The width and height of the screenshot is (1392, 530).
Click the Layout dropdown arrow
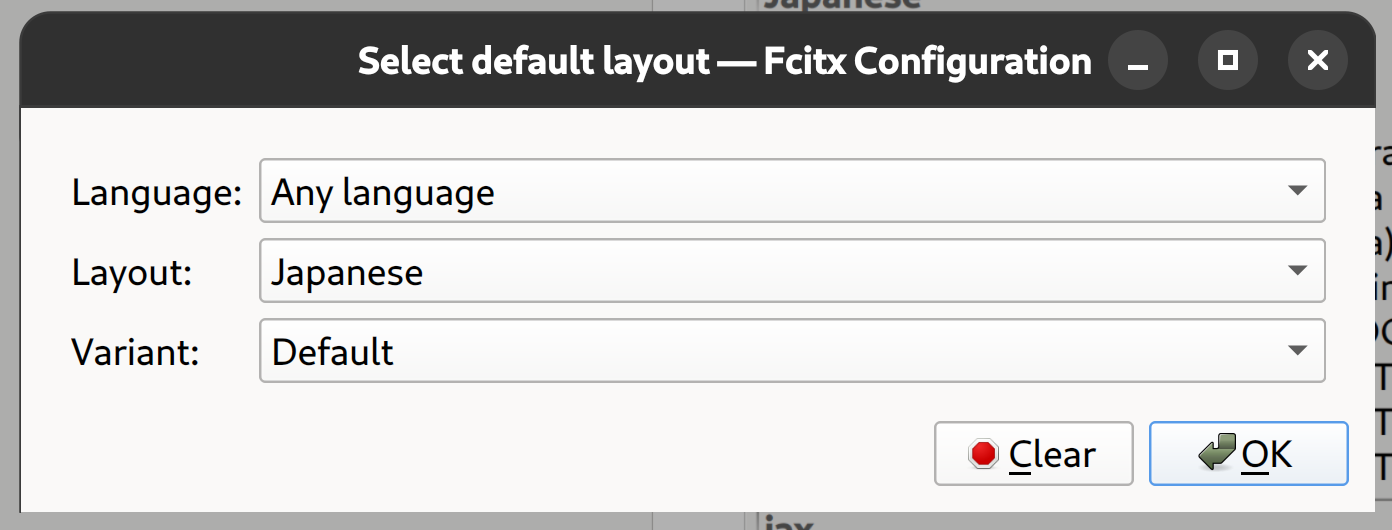(x=1297, y=271)
